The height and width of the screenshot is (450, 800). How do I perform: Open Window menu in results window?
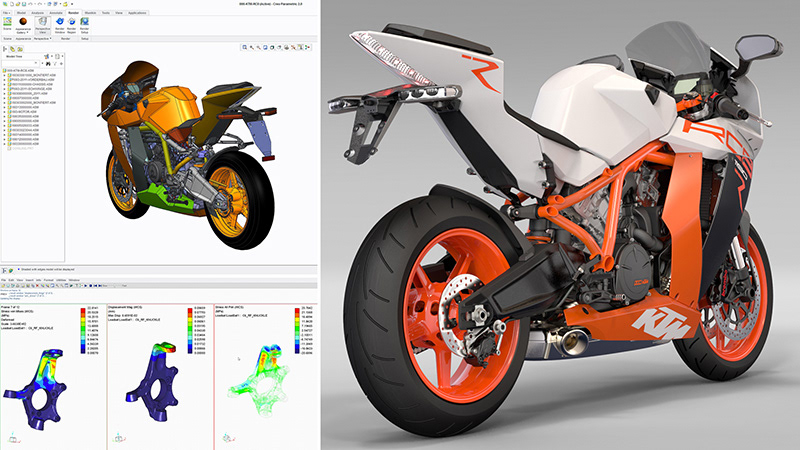coord(74,280)
